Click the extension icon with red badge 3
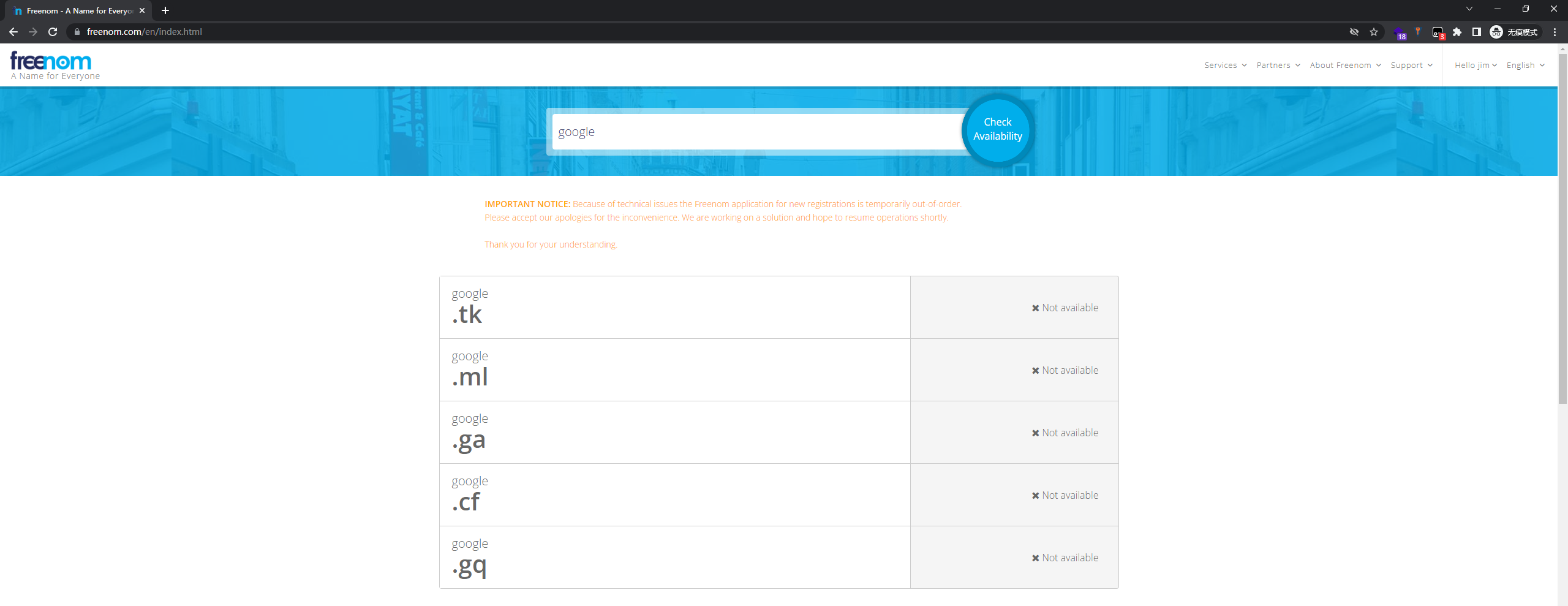Image resolution: width=1568 pixels, height=606 pixels. [x=1438, y=32]
